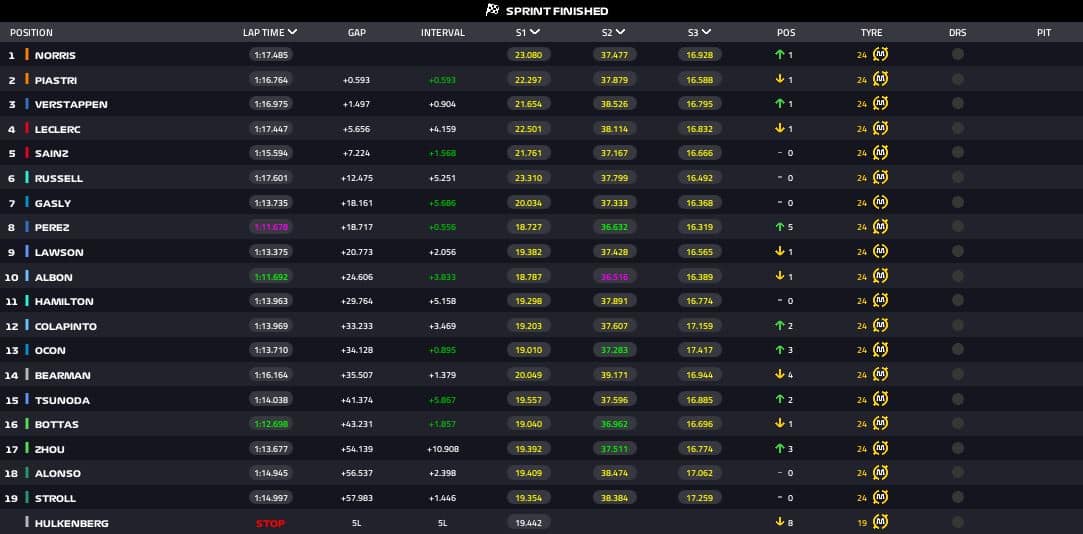This screenshot has height=534, width=1083.
Task: Click Hamilton's medium tyre icon
Action: (x=880, y=301)
